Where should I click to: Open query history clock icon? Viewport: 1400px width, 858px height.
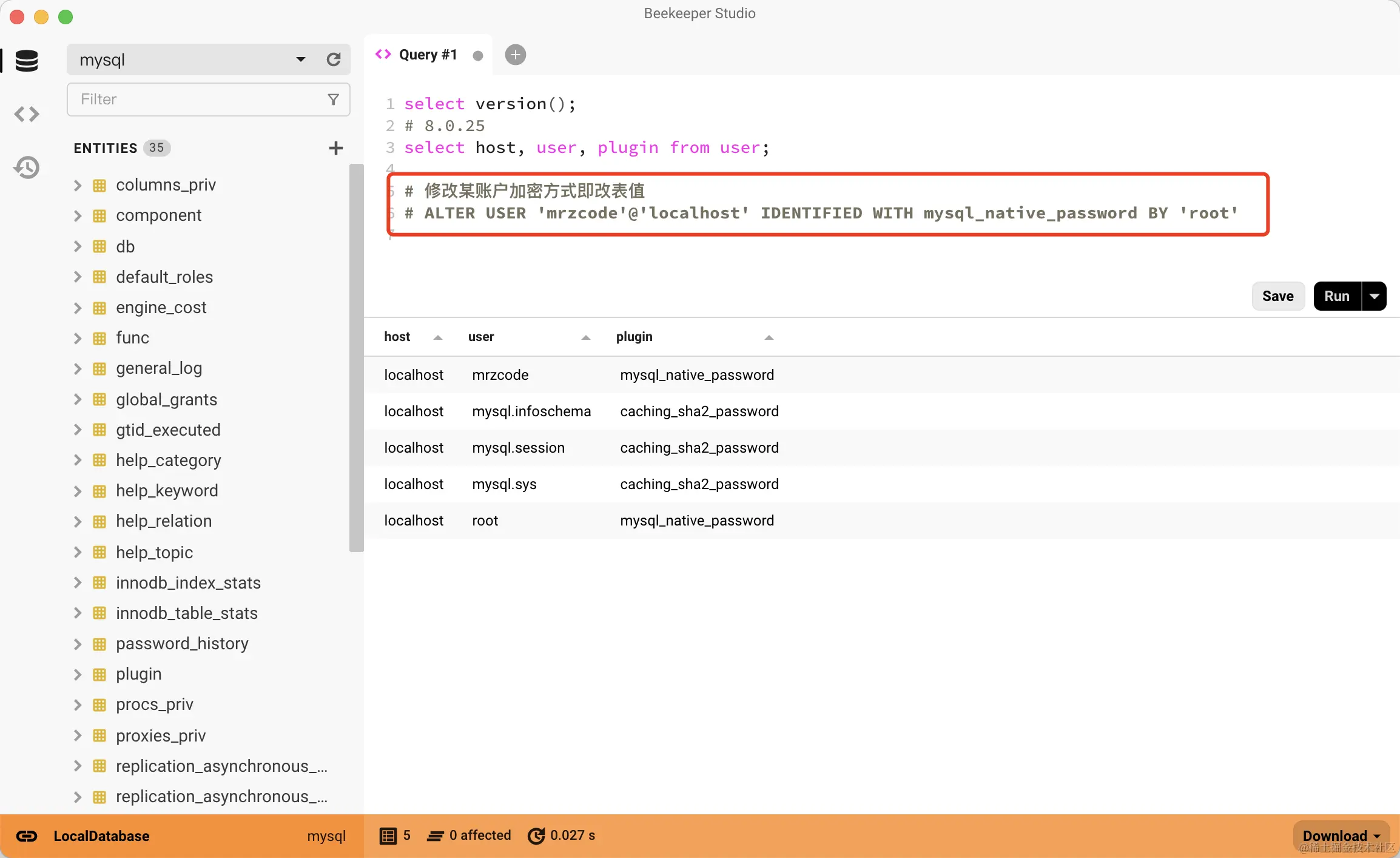(x=27, y=167)
